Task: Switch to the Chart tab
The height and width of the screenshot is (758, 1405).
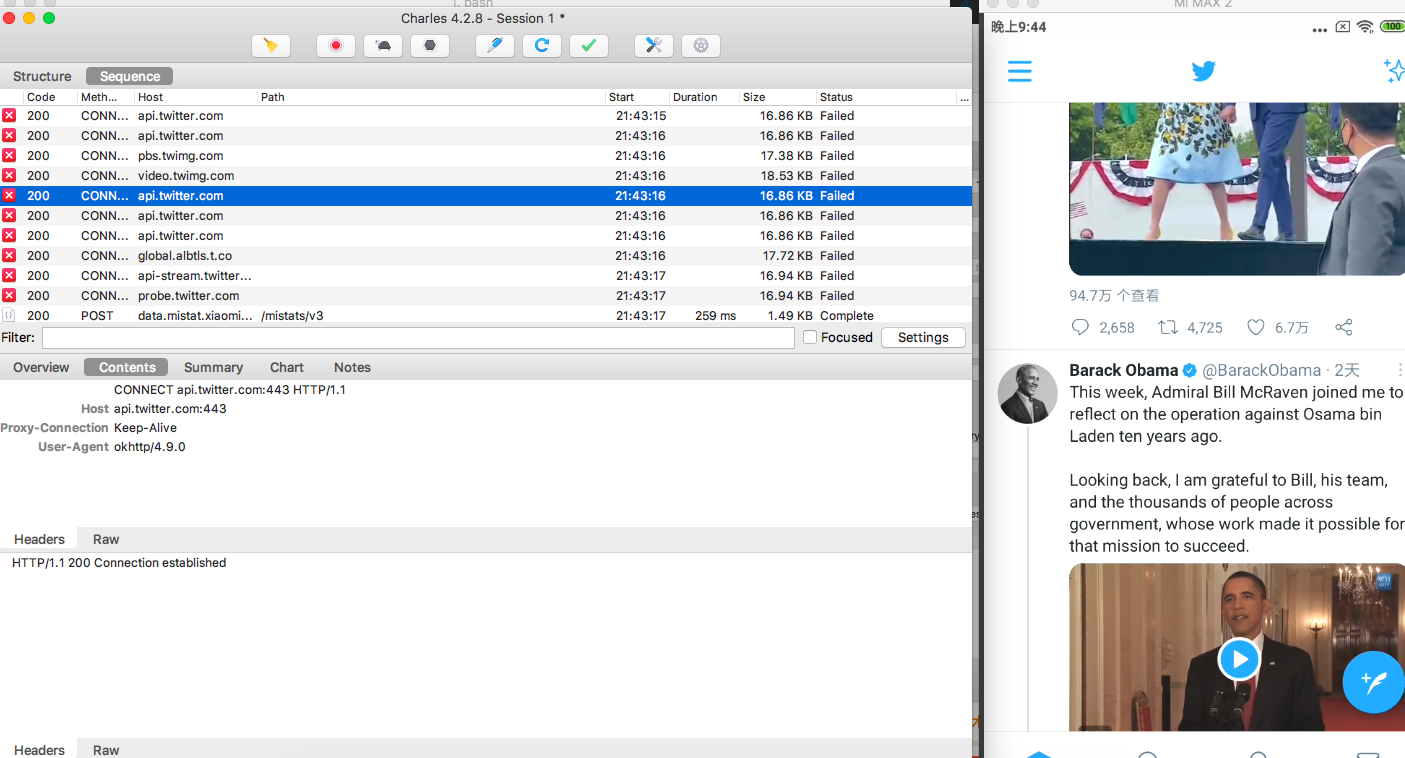Action: (x=287, y=367)
